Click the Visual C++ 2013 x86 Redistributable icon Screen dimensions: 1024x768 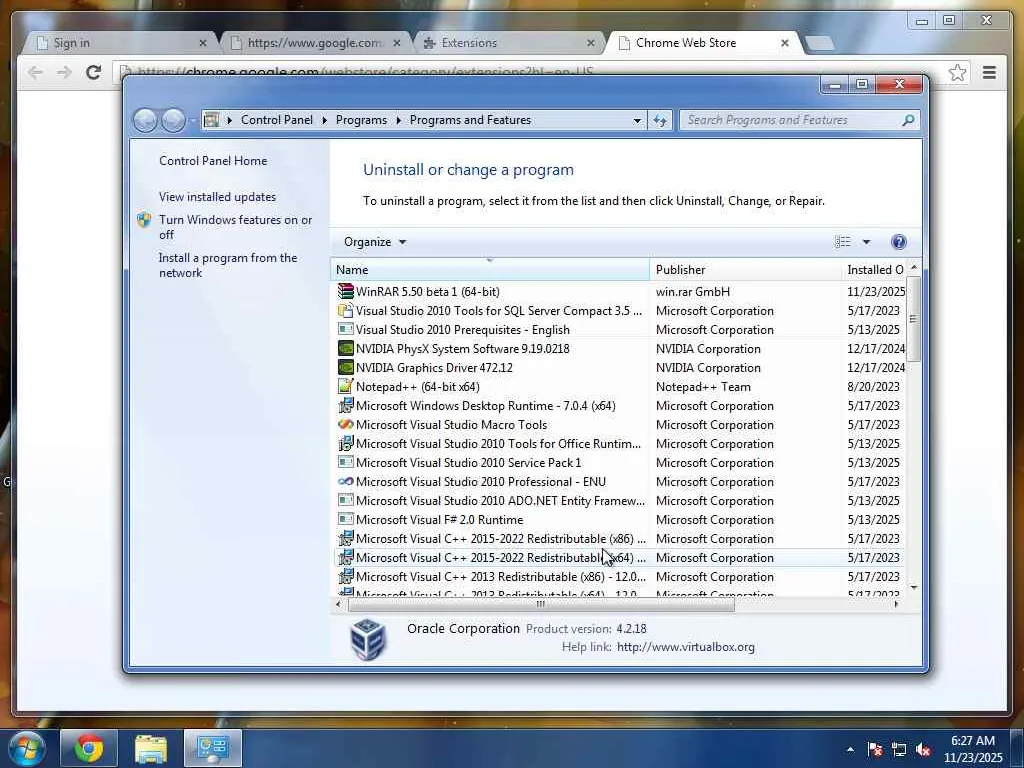(345, 577)
